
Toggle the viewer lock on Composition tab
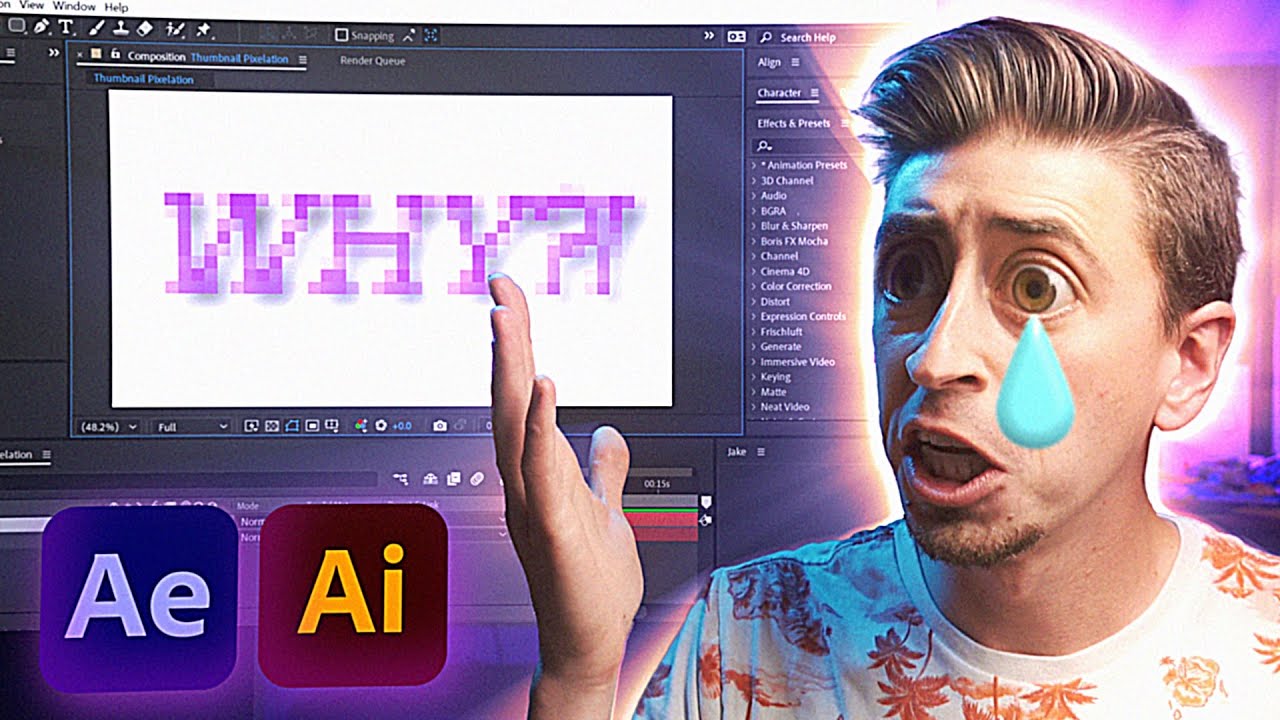[x=116, y=55]
